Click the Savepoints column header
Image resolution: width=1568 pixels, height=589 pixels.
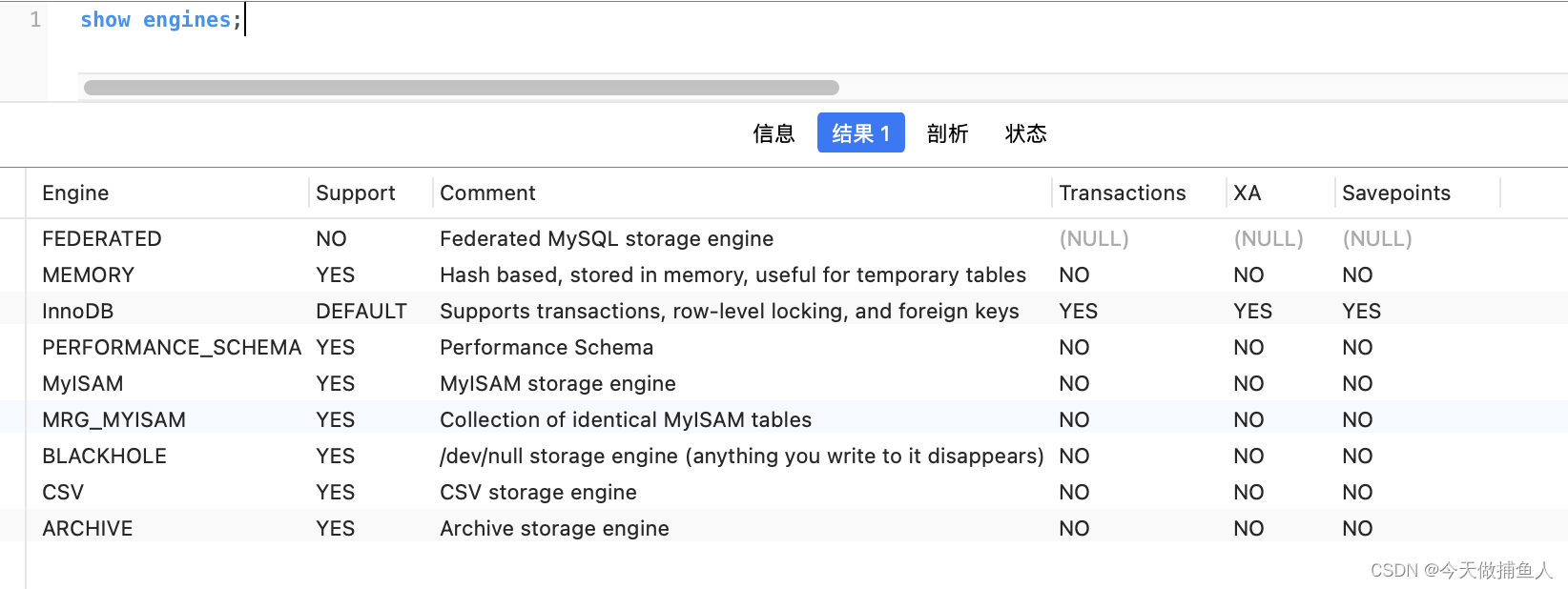coord(1395,193)
